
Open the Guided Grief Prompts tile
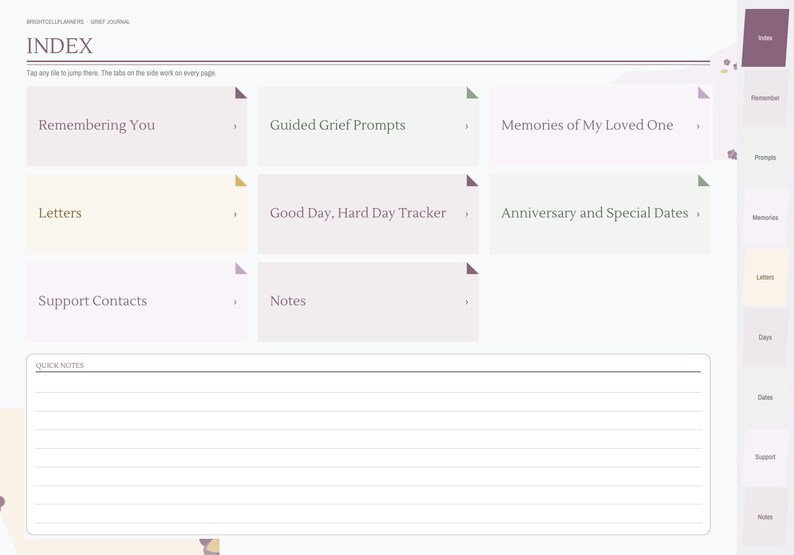pos(368,126)
